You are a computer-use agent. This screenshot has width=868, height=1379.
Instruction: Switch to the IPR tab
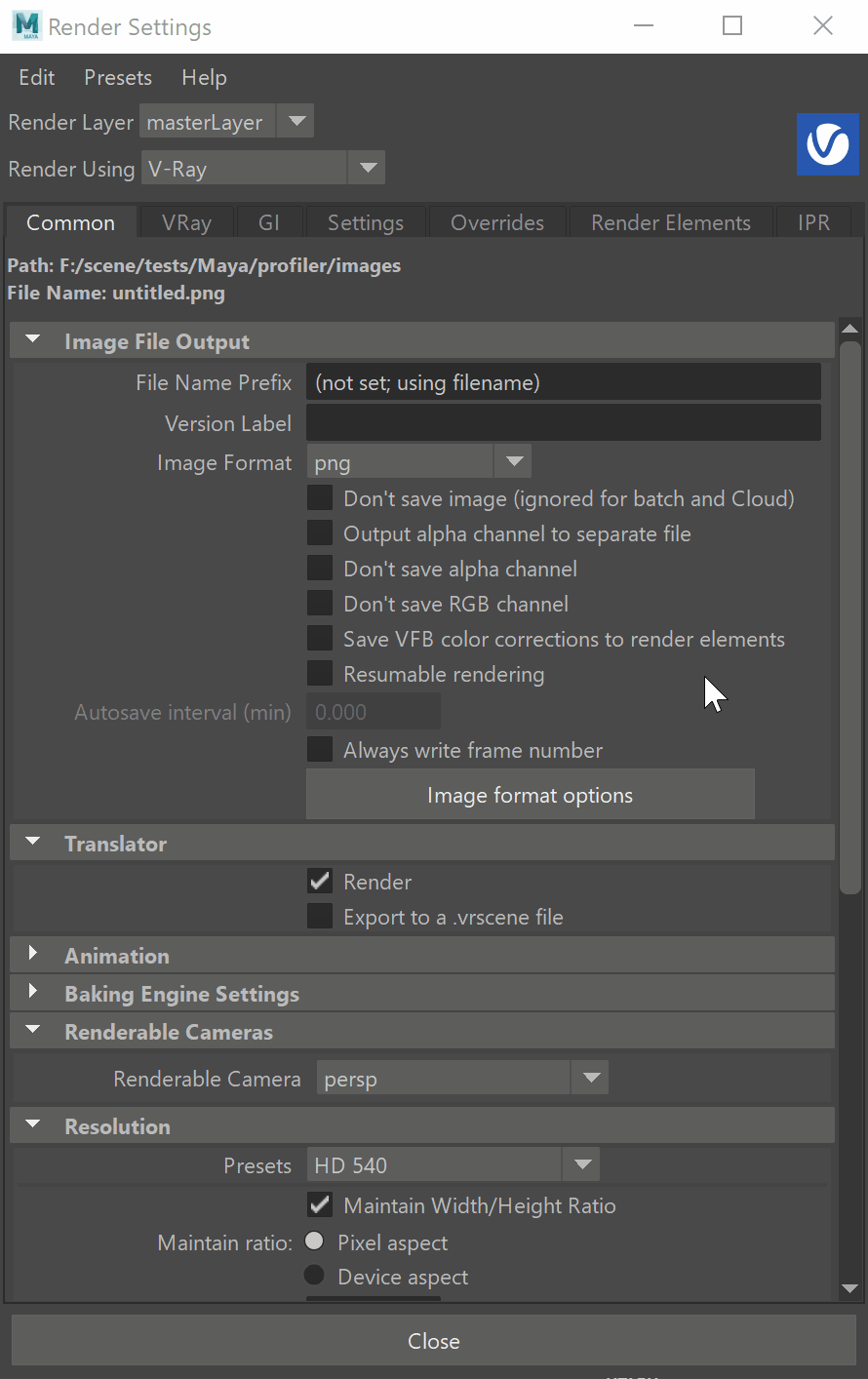[813, 222]
